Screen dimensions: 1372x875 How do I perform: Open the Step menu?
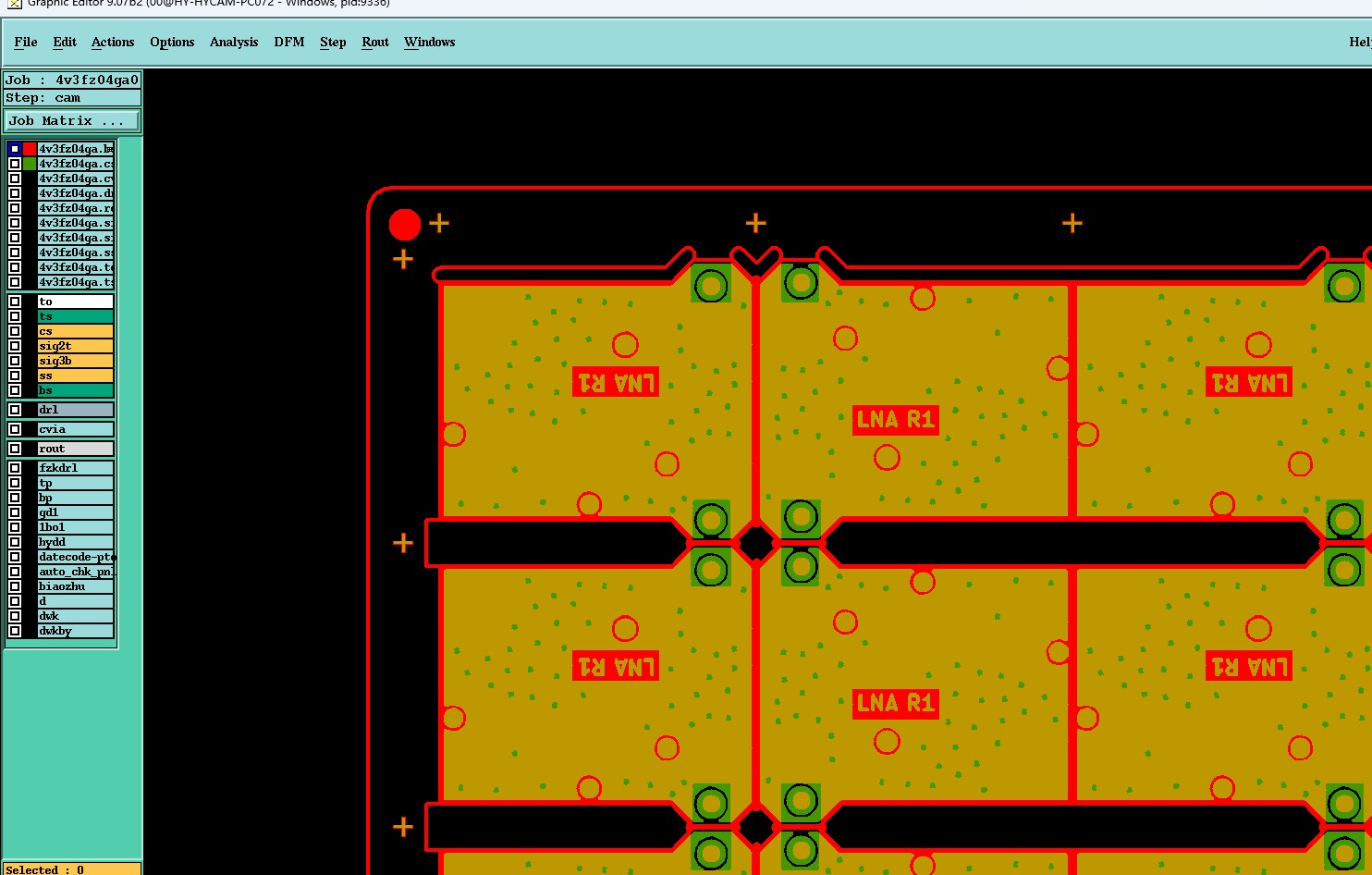pos(333,42)
